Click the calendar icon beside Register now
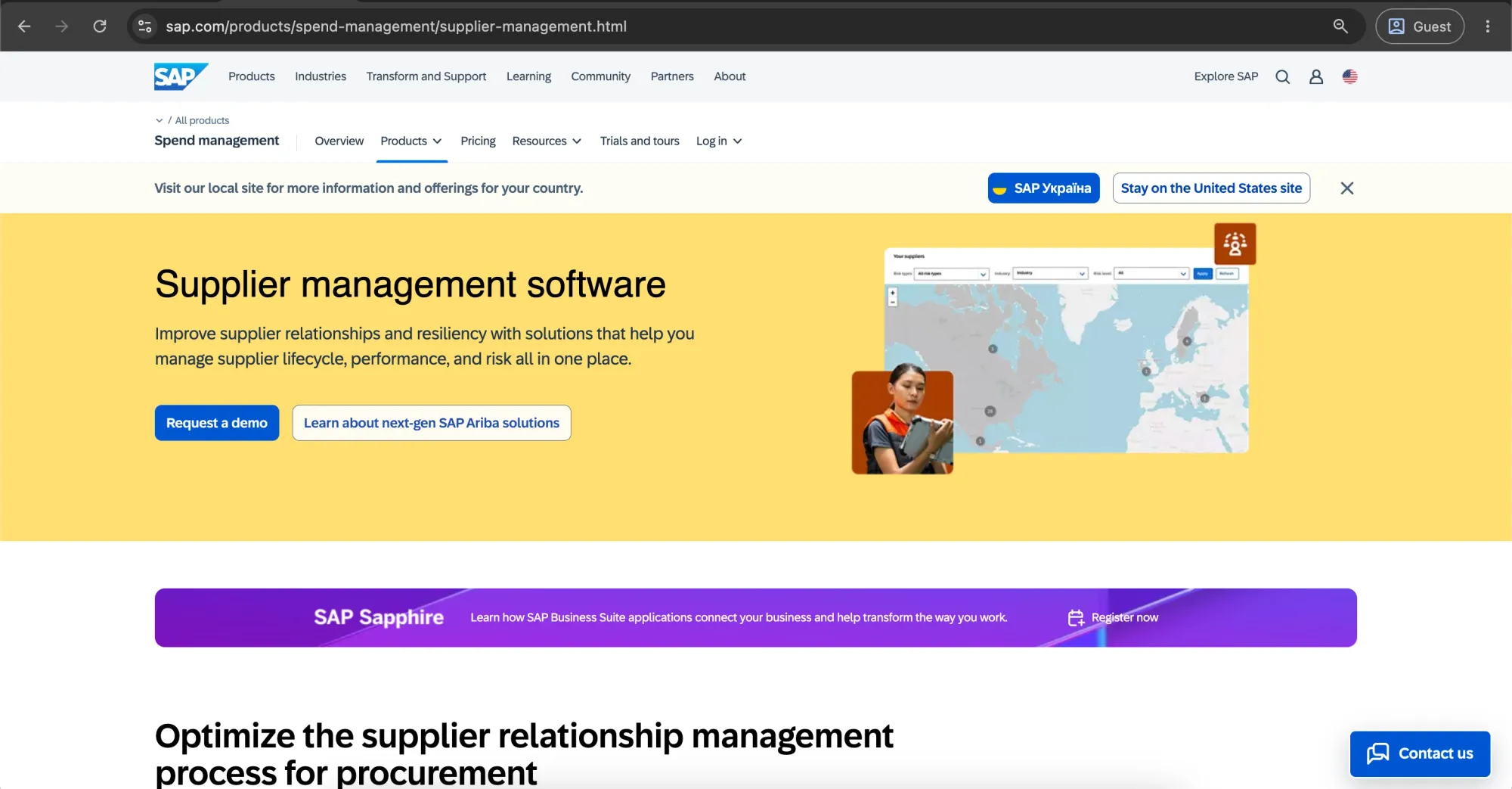 point(1076,618)
